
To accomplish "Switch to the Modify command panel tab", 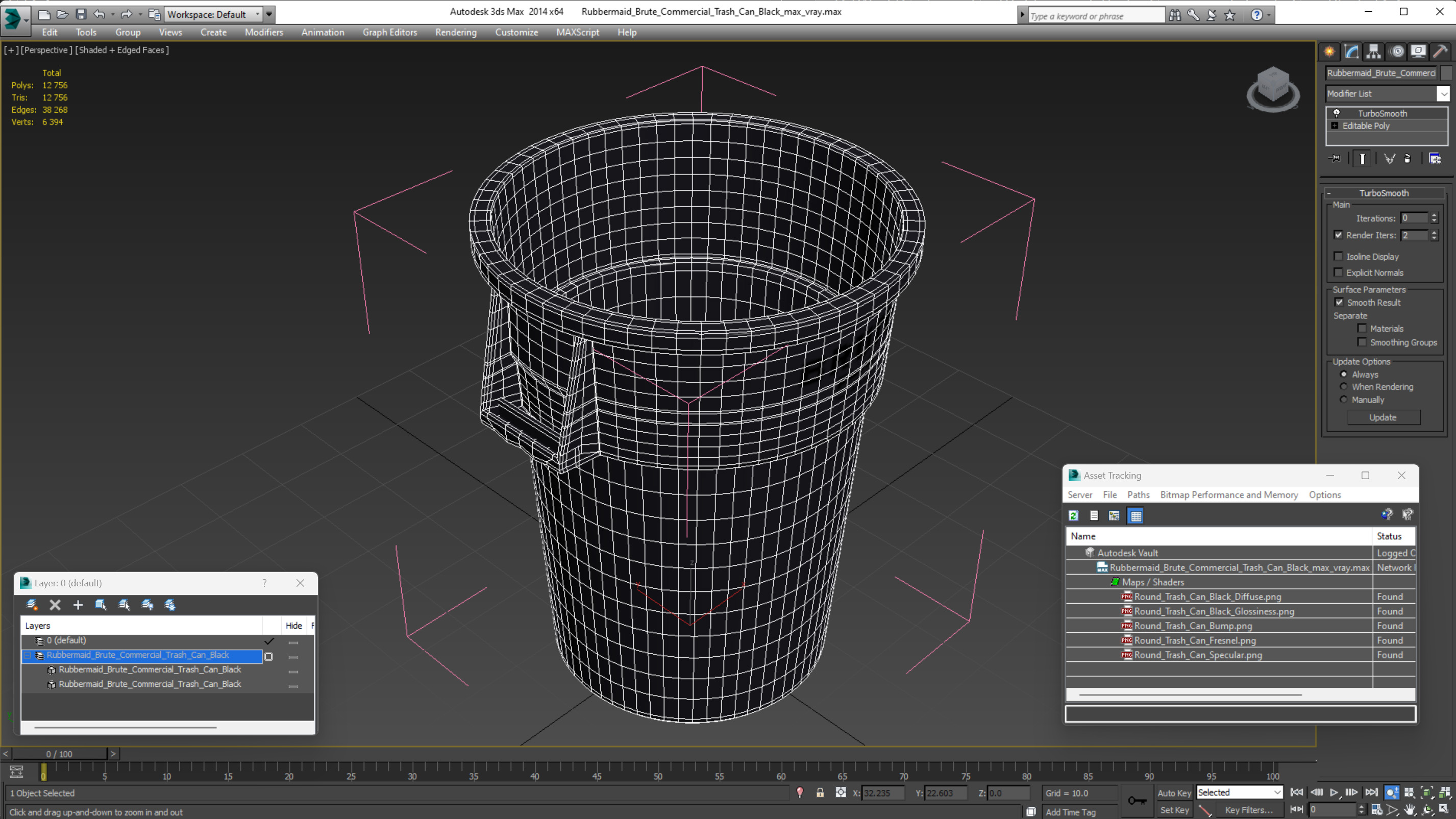I will [x=1351, y=52].
